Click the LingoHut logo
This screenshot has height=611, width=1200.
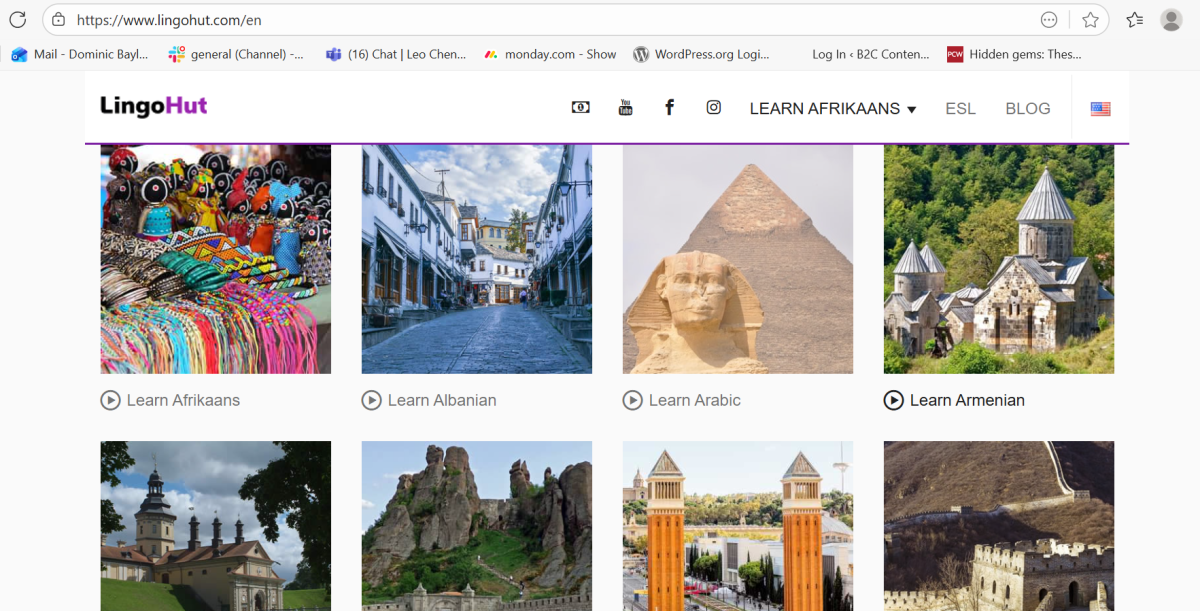coord(153,106)
